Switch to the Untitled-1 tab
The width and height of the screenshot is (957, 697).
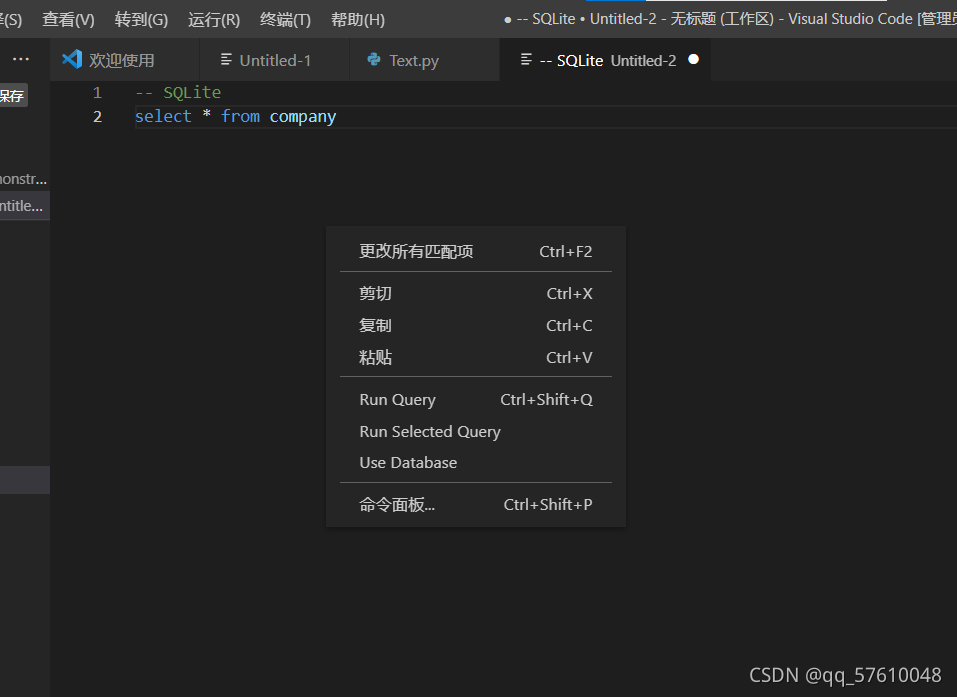275,60
